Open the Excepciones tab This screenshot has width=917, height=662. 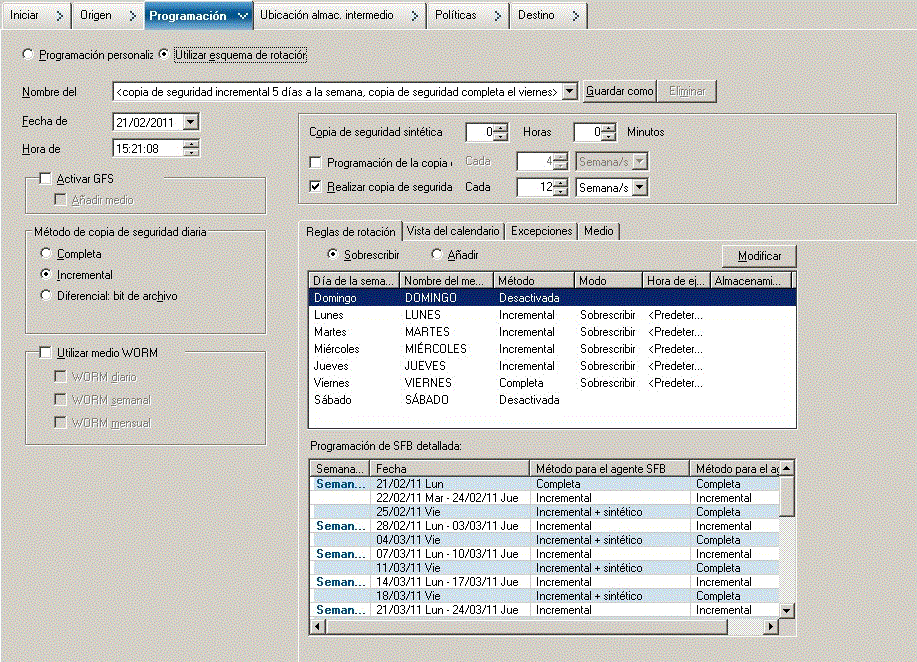(x=540, y=230)
